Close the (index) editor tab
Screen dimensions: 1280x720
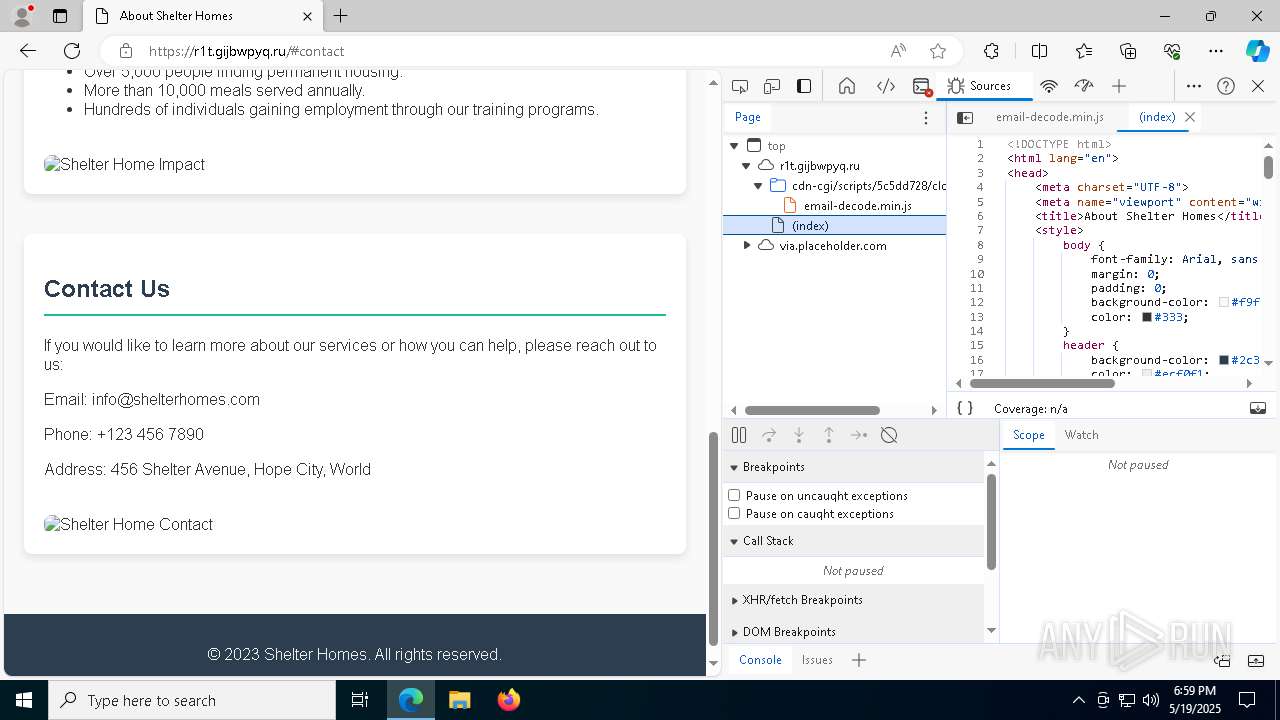pos(1190,117)
